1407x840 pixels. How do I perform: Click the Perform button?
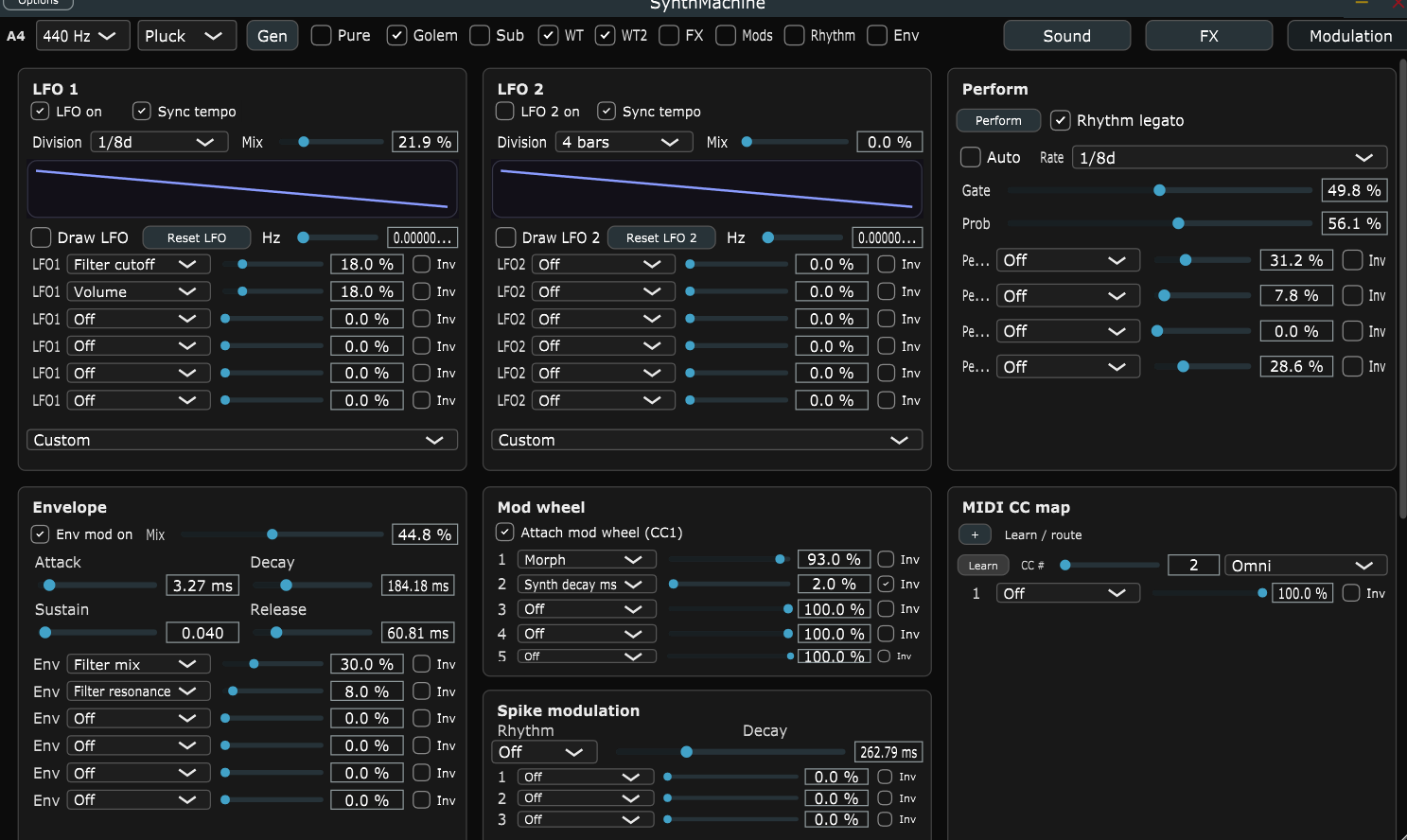998,120
